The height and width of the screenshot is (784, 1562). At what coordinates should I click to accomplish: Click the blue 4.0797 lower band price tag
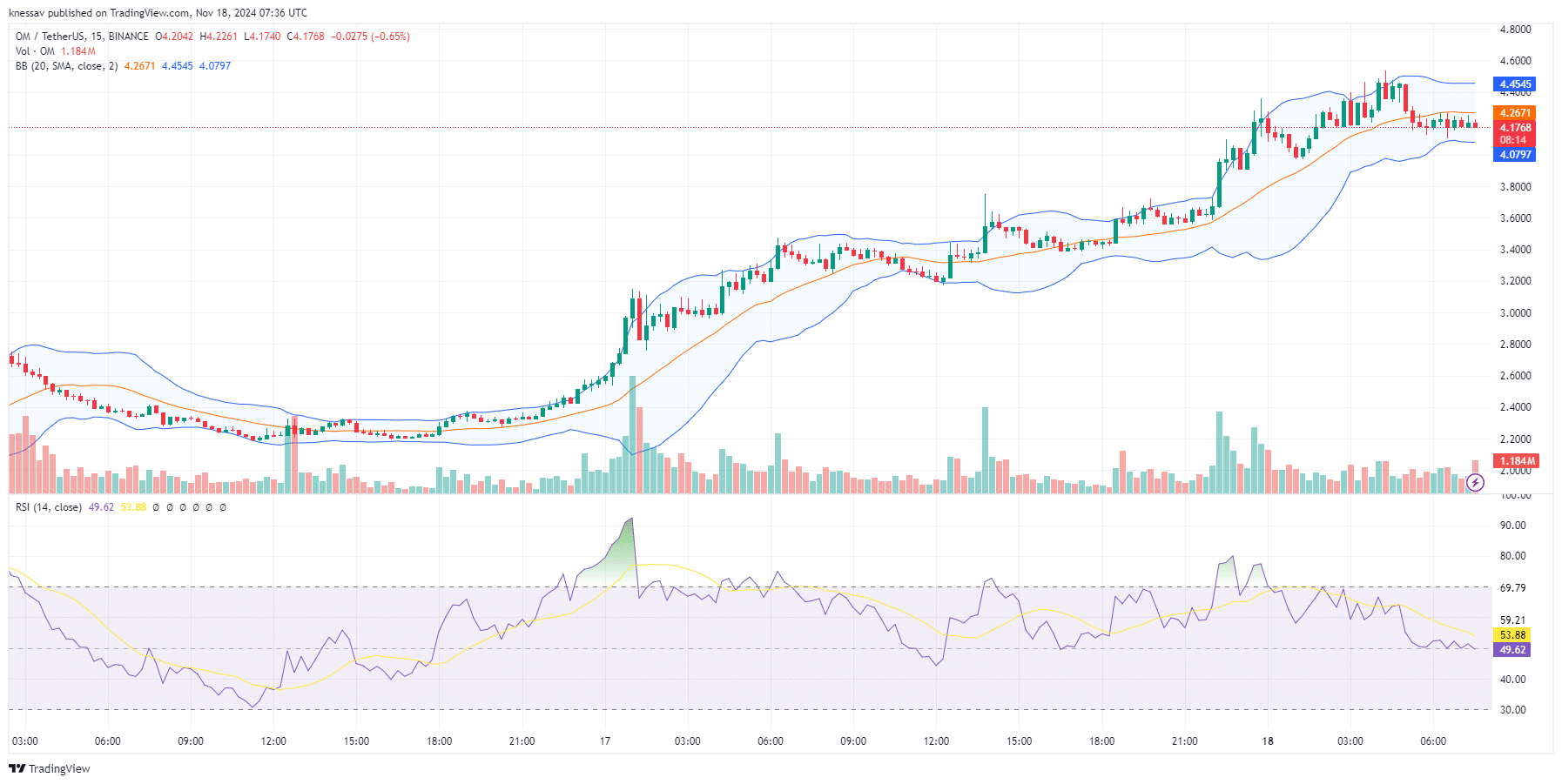click(x=1515, y=155)
